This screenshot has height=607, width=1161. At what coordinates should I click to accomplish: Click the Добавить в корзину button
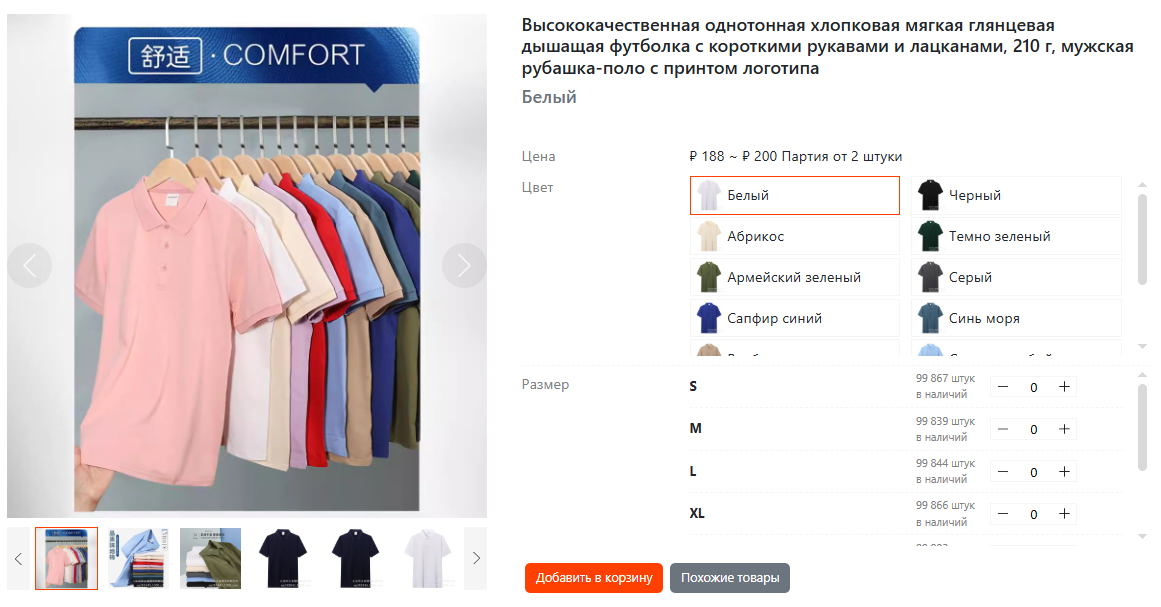593,578
